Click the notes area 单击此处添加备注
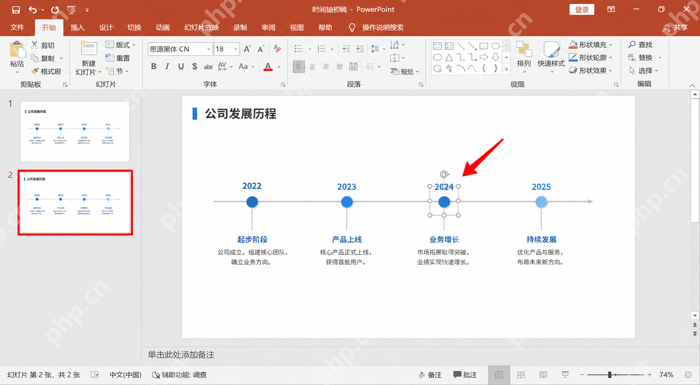 click(181, 355)
